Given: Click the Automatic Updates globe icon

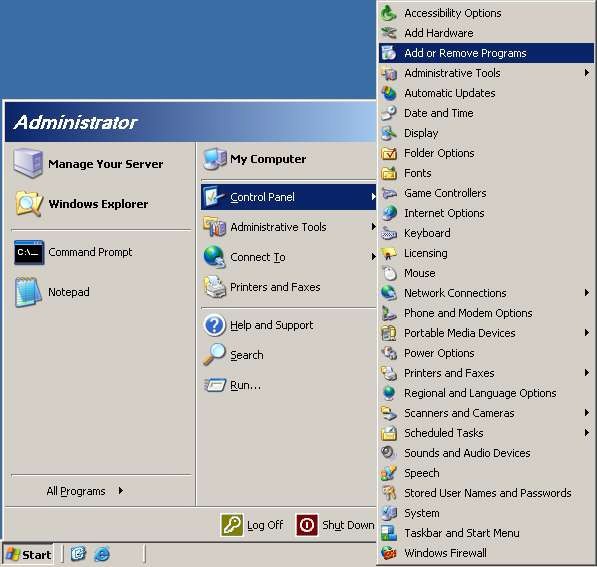Looking at the screenshot, I should [x=389, y=93].
